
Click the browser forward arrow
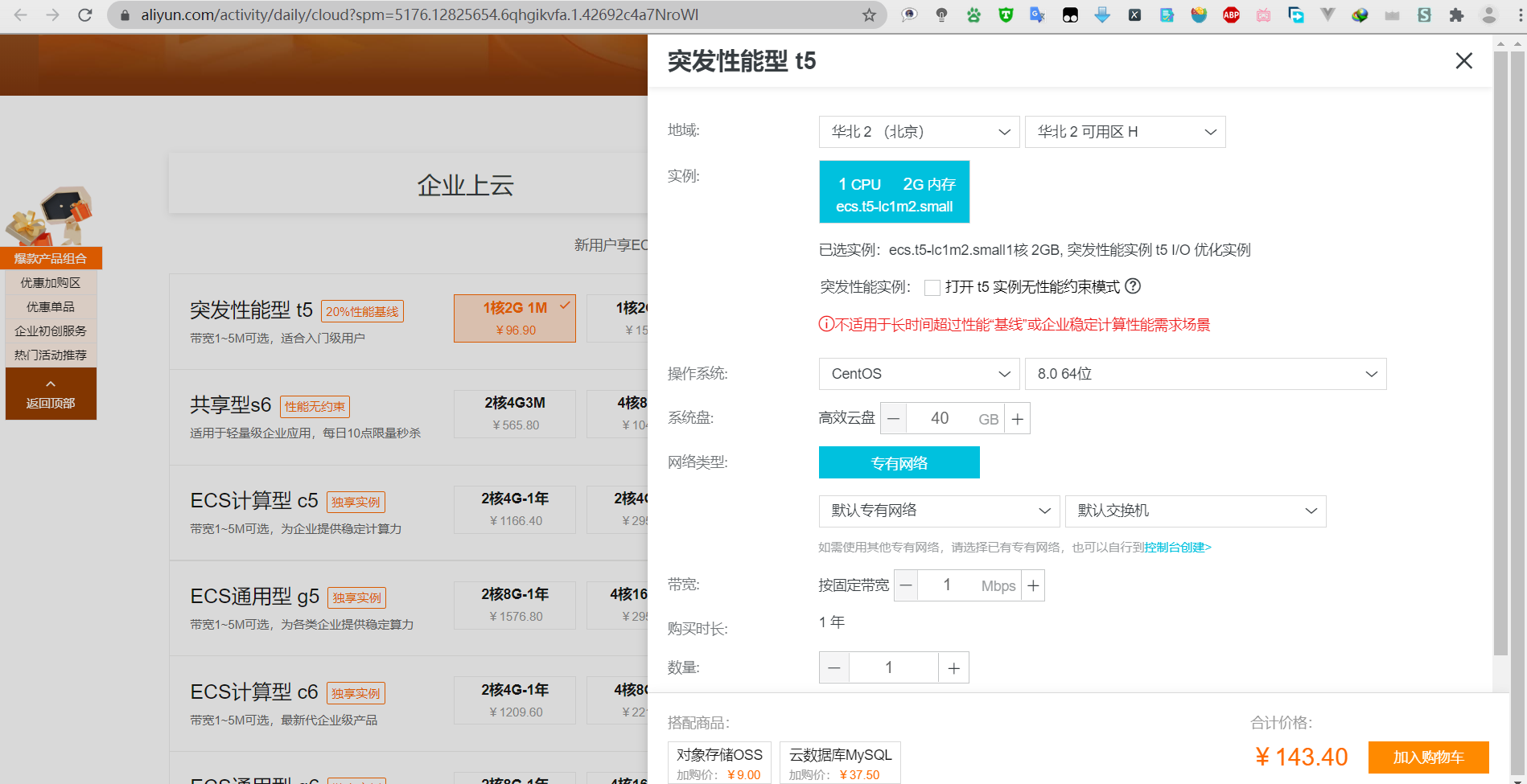point(52,14)
